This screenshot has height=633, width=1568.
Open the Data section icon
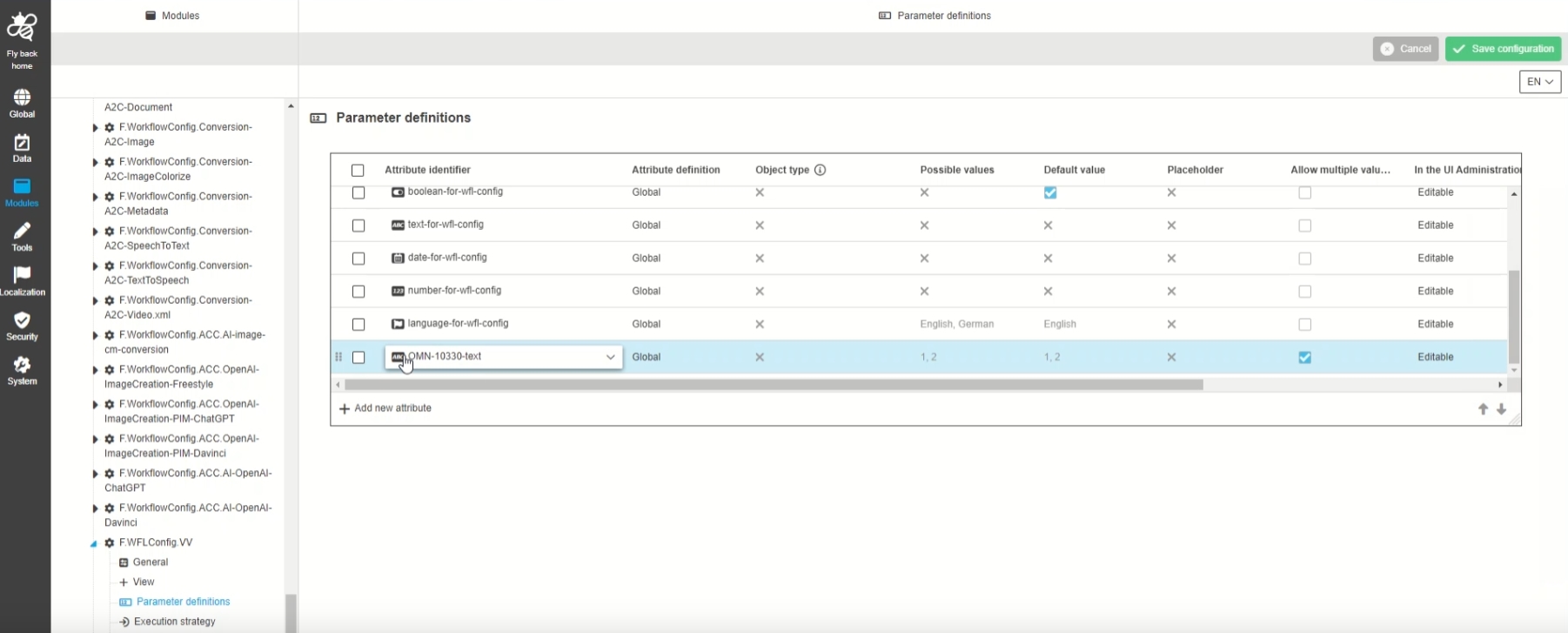coord(22,143)
